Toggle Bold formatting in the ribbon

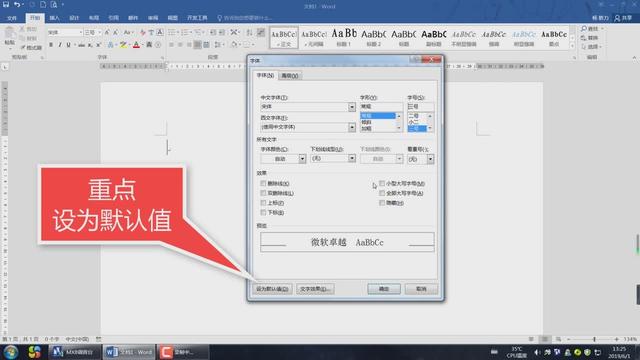[51, 45]
